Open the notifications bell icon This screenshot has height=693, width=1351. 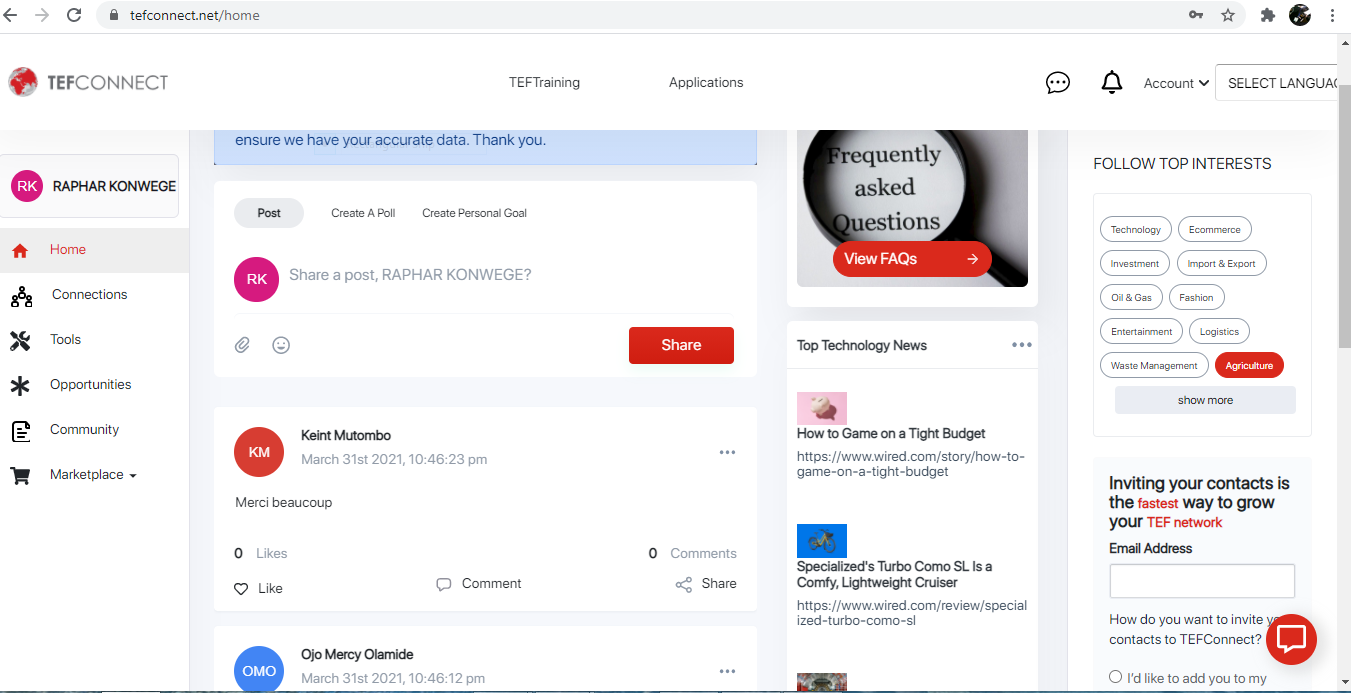(1112, 82)
